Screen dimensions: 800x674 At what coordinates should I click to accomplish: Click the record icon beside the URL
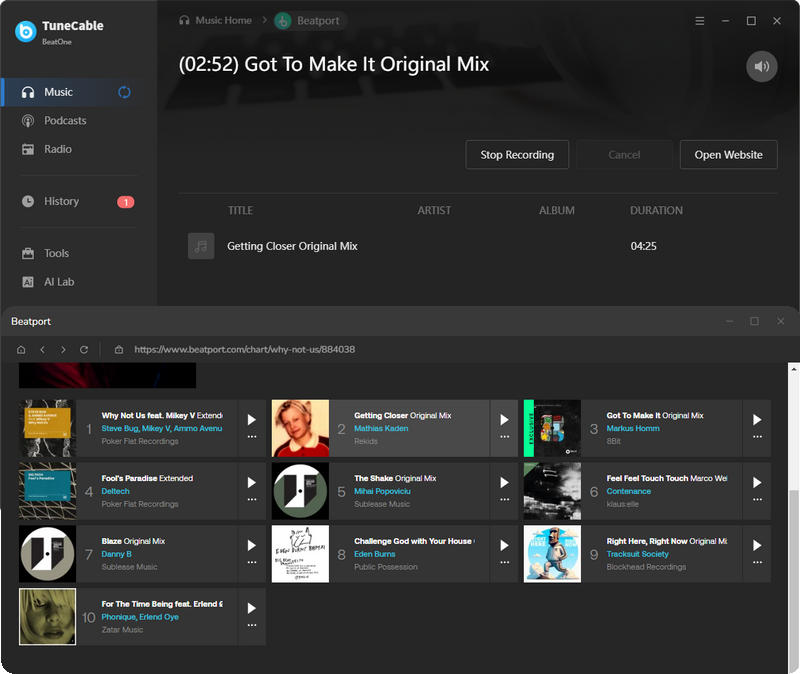coord(119,350)
